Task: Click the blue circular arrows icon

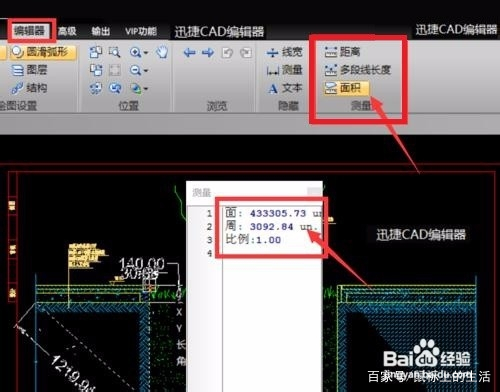Action: [x=115, y=88]
